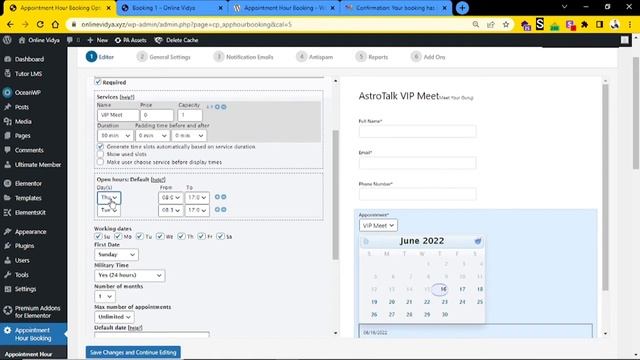The width and height of the screenshot is (640, 360).
Task: Click the Settings sidebar icon
Action: coord(7,289)
